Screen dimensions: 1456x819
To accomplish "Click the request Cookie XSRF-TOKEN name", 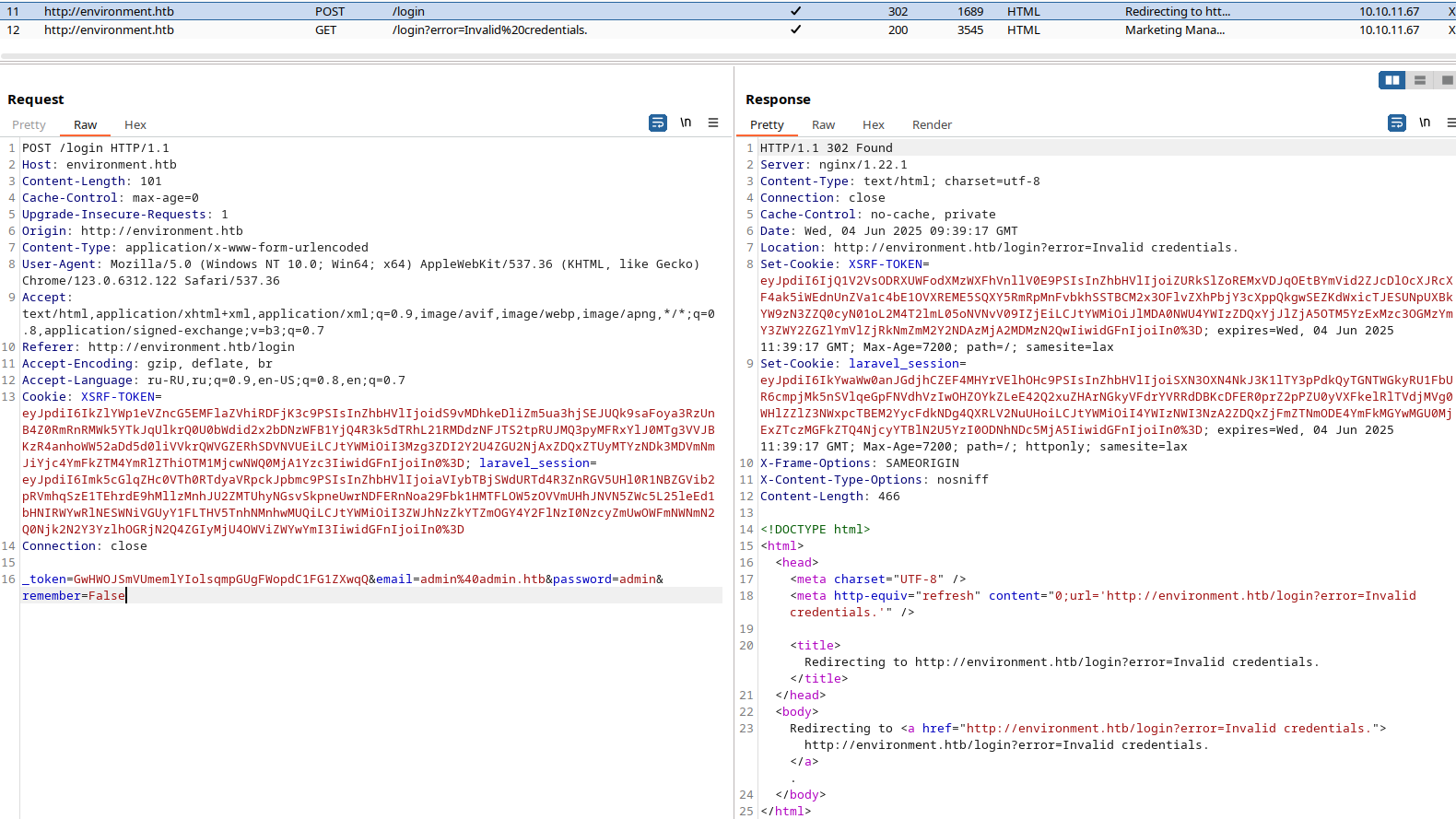I will point(118,396).
